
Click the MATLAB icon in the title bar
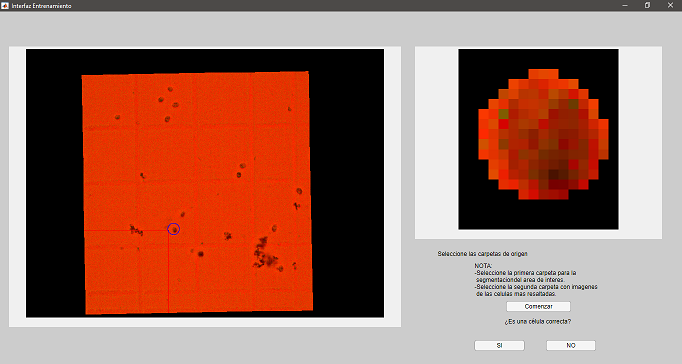(x=5, y=6)
